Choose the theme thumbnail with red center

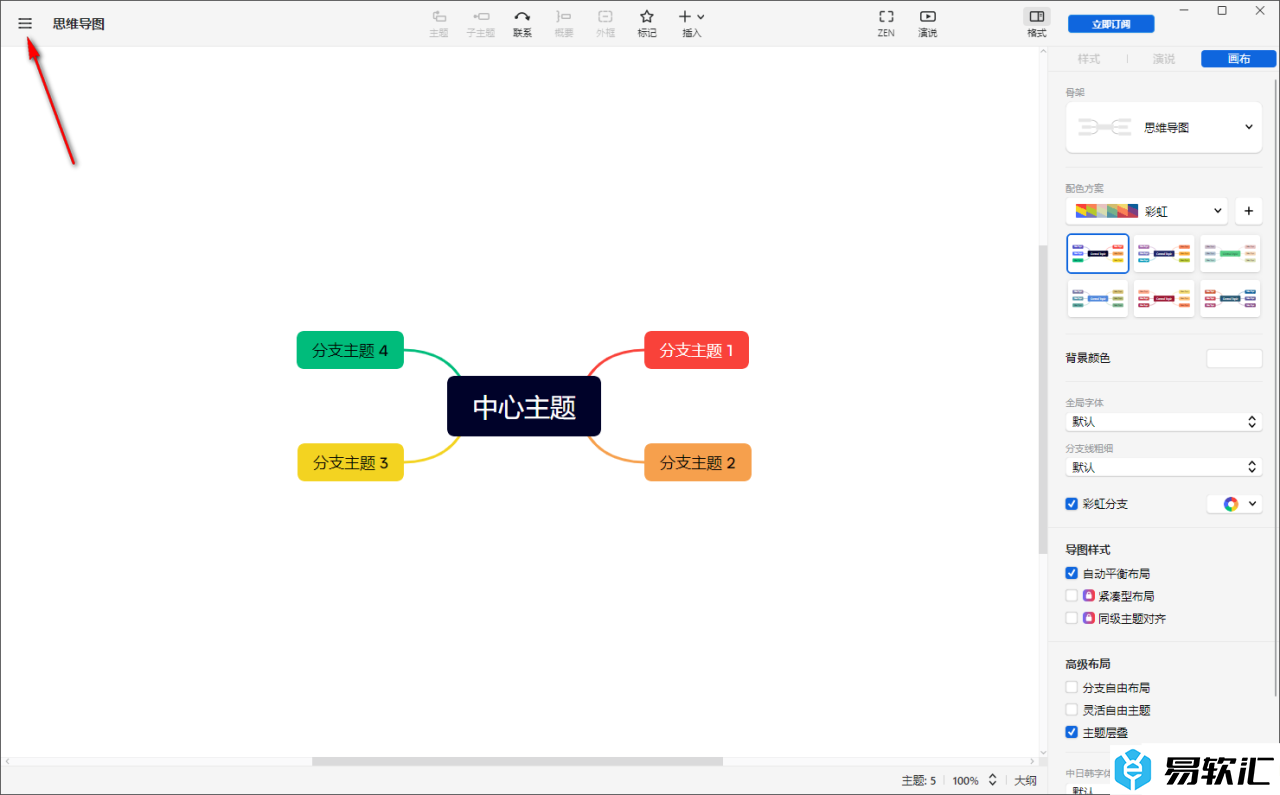pos(1164,298)
